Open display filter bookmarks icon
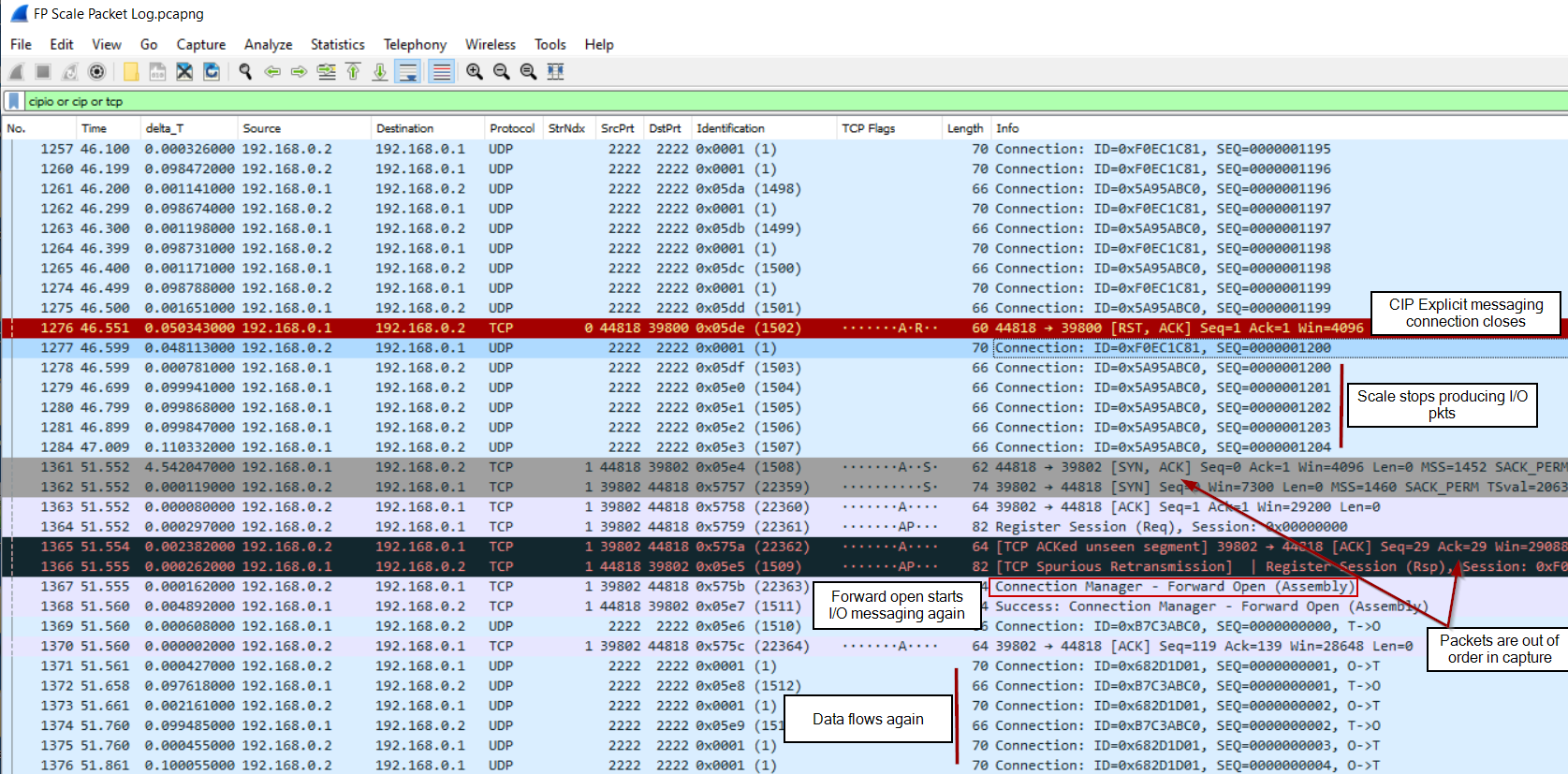The height and width of the screenshot is (774, 1568). [x=13, y=101]
